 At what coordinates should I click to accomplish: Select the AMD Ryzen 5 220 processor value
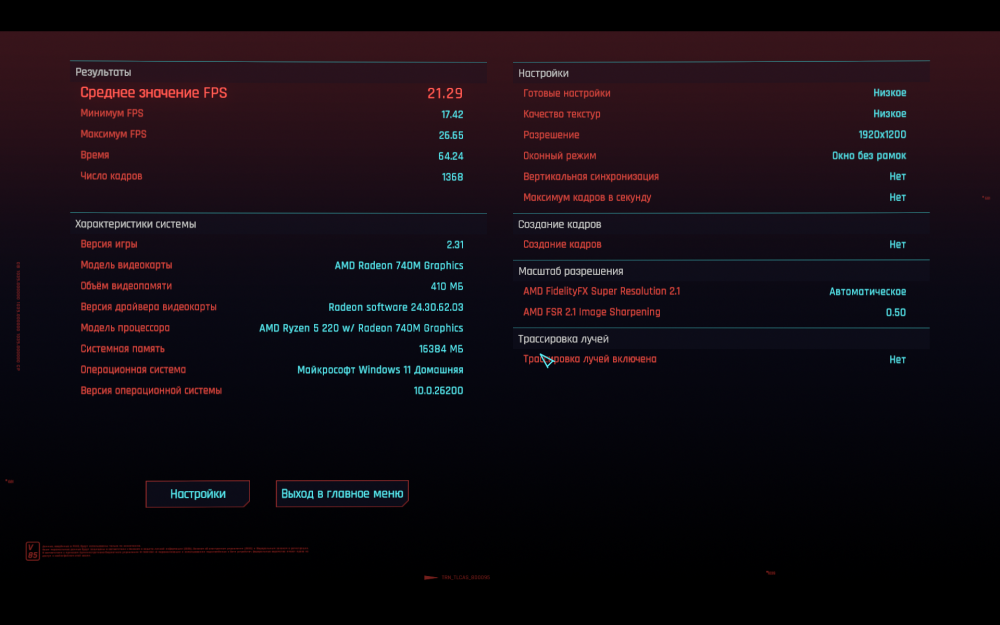(361, 328)
